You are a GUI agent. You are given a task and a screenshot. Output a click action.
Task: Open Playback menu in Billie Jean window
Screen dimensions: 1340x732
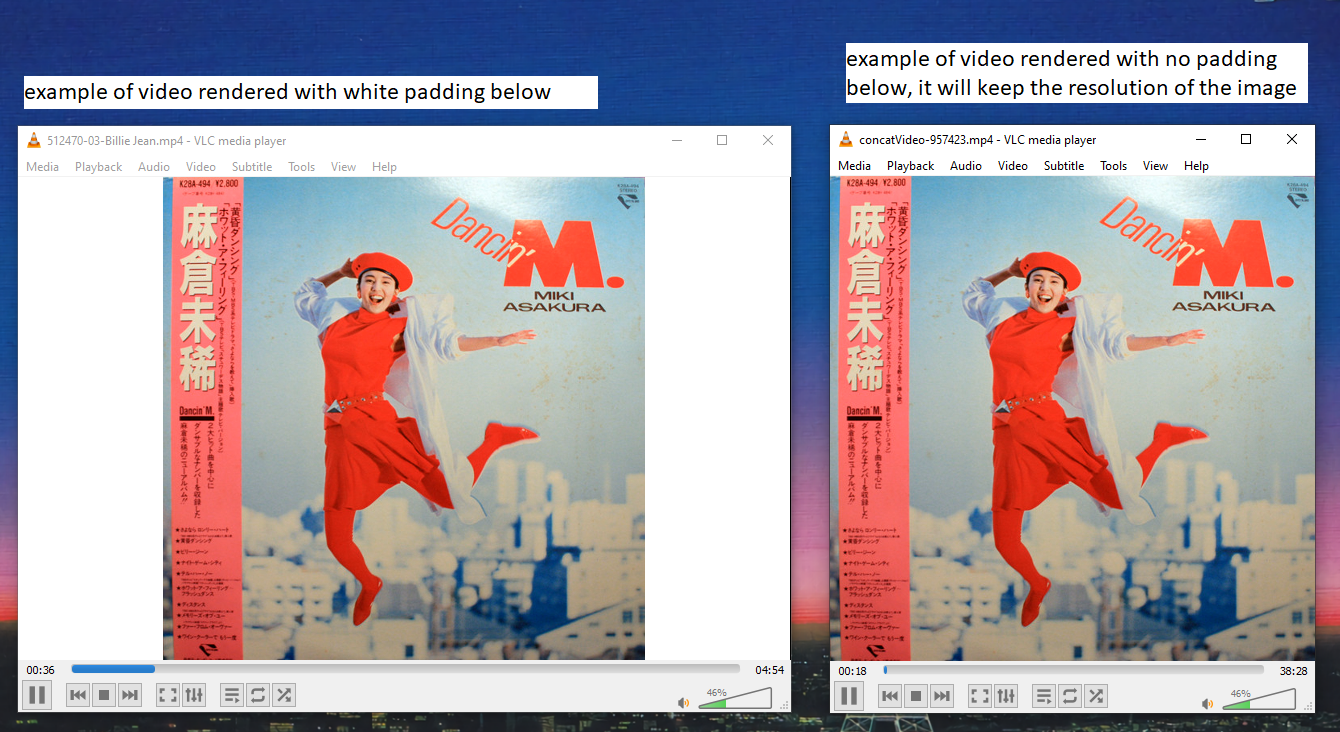[x=98, y=167]
